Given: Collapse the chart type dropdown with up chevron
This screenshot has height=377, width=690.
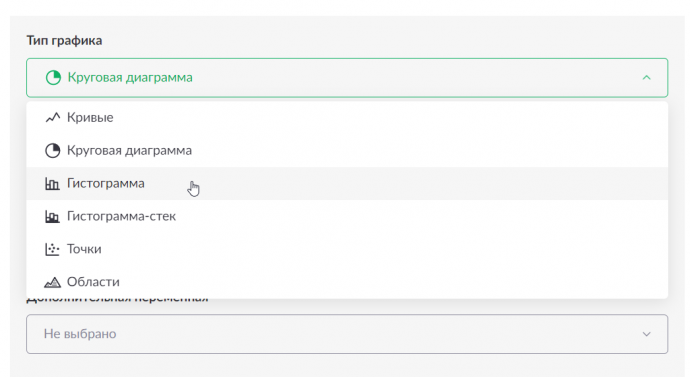Looking at the screenshot, I should tap(646, 77).
